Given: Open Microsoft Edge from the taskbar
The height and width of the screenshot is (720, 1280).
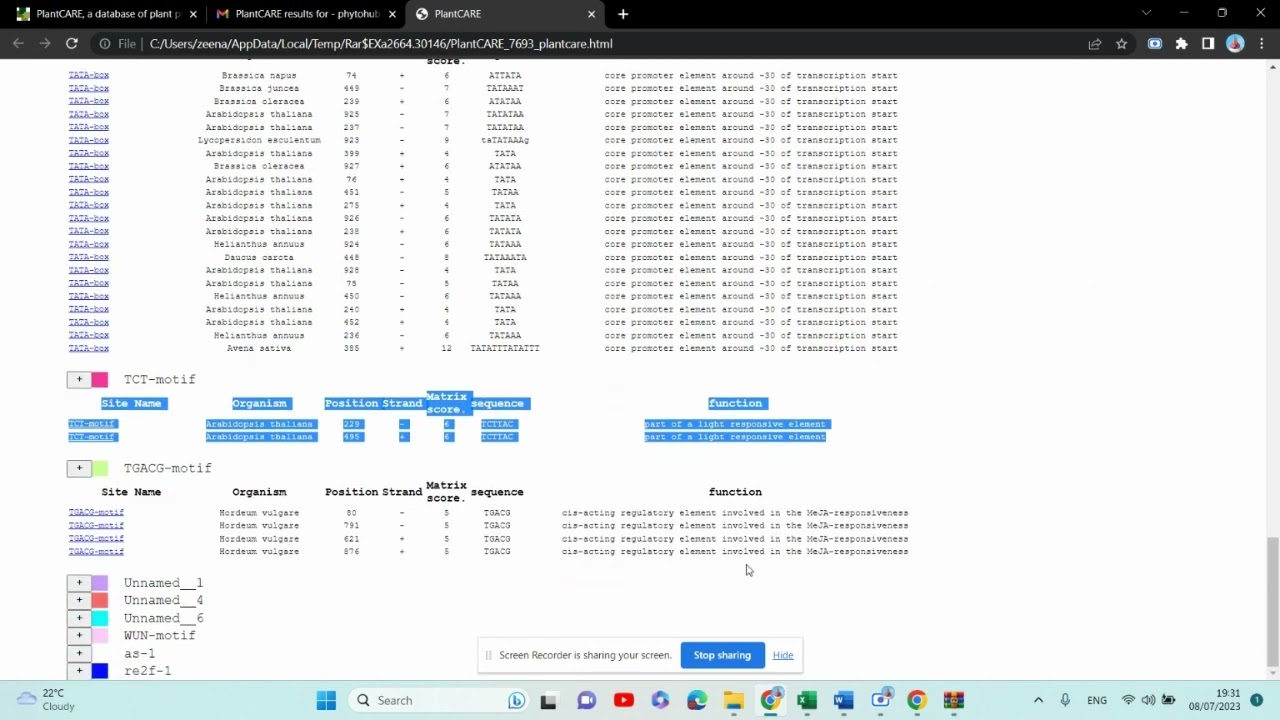Looking at the screenshot, I should [x=697, y=700].
